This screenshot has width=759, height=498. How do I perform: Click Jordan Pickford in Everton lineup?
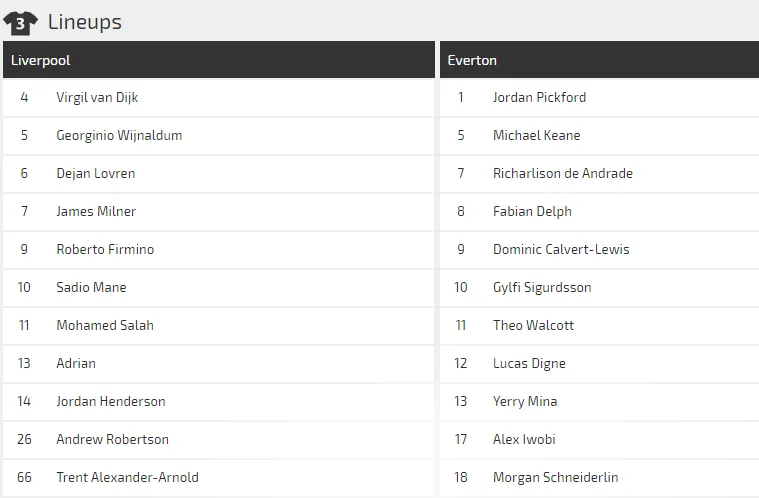[x=540, y=97]
